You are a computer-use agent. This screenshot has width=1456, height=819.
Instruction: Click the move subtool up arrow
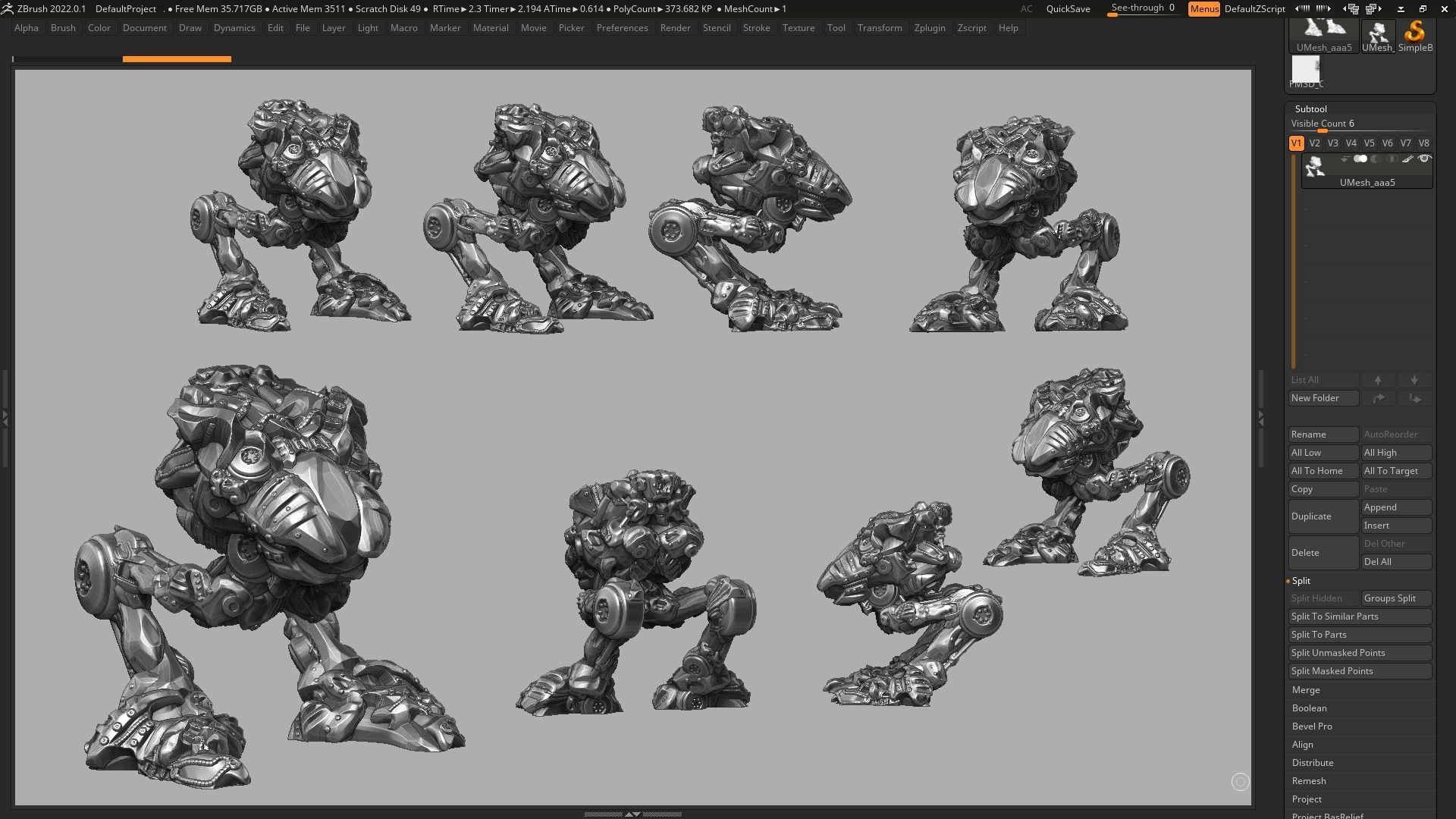point(1378,380)
